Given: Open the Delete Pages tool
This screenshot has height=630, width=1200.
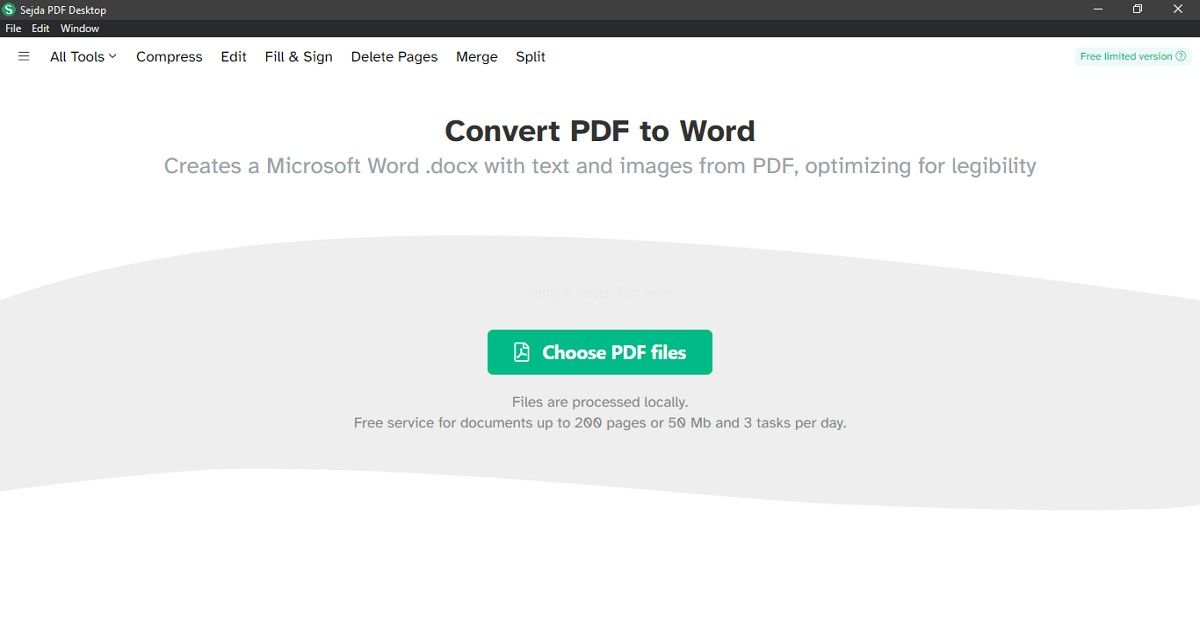Looking at the screenshot, I should tap(394, 57).
